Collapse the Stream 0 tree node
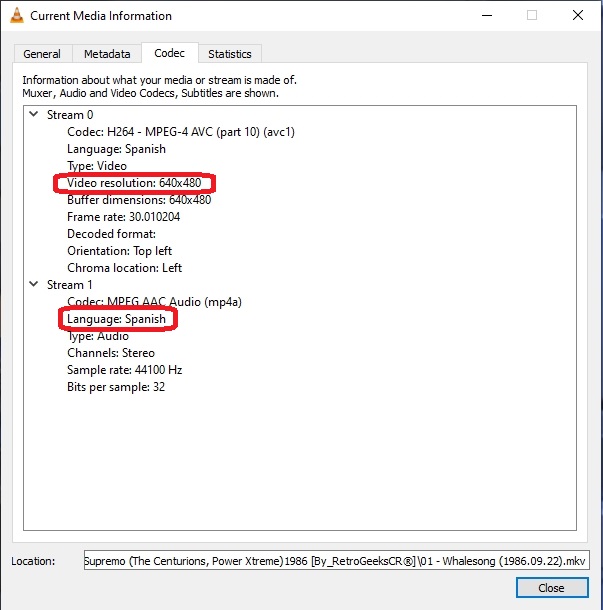The height and width of the screenshot is (610, 603). coord(34,114)
